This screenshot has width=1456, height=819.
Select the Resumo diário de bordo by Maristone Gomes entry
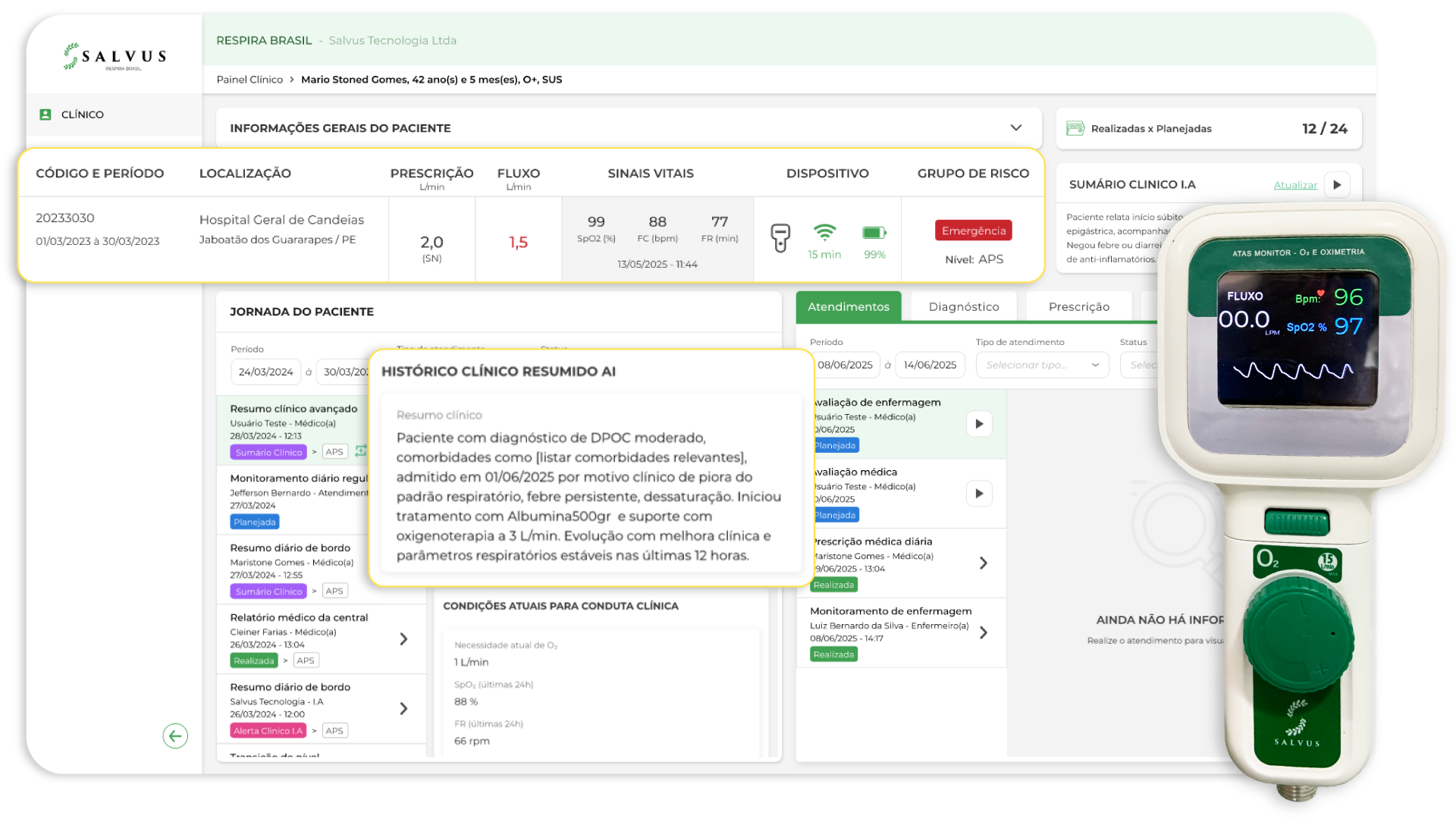click(x=321, y=569)
